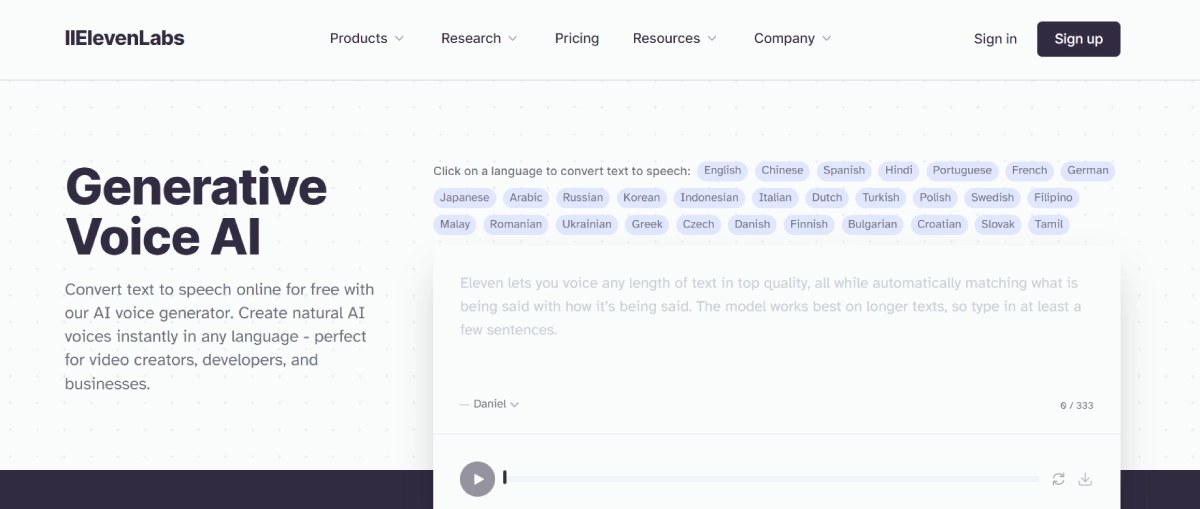Click the Sign up button

coord(1078,39)
